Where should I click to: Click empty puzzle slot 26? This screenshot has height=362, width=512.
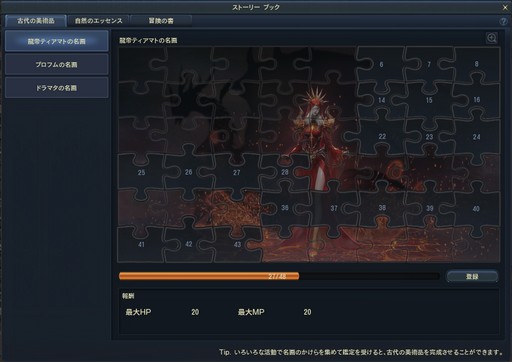[189, 172]
